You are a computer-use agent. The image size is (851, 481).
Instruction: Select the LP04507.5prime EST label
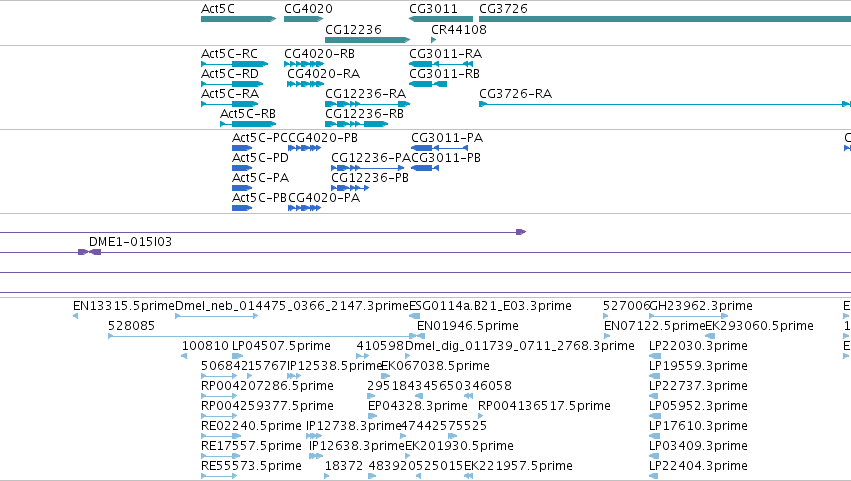pos(281,346)
